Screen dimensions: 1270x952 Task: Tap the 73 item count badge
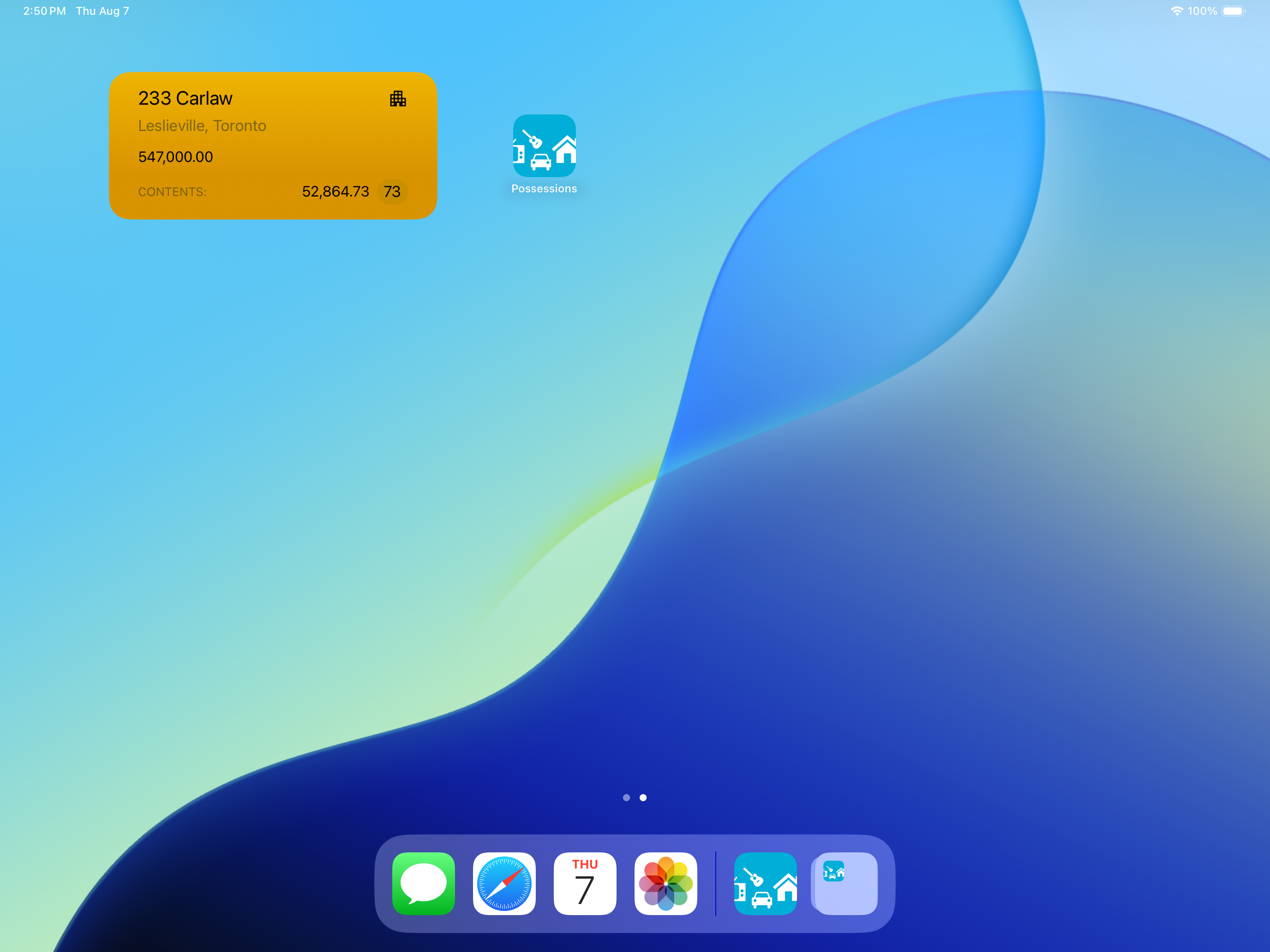point(392,192)
